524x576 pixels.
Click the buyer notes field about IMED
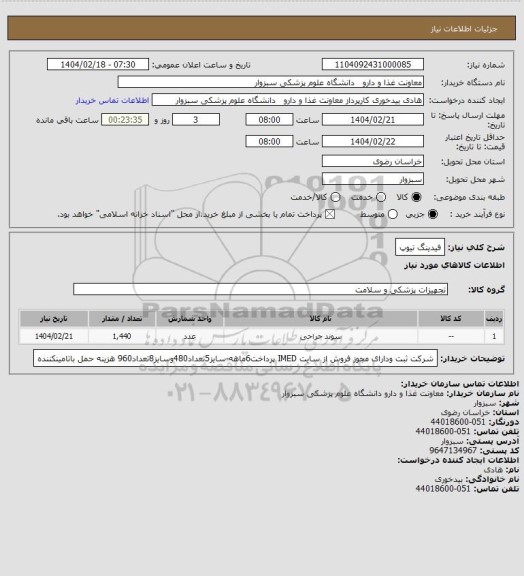[236, 358]
